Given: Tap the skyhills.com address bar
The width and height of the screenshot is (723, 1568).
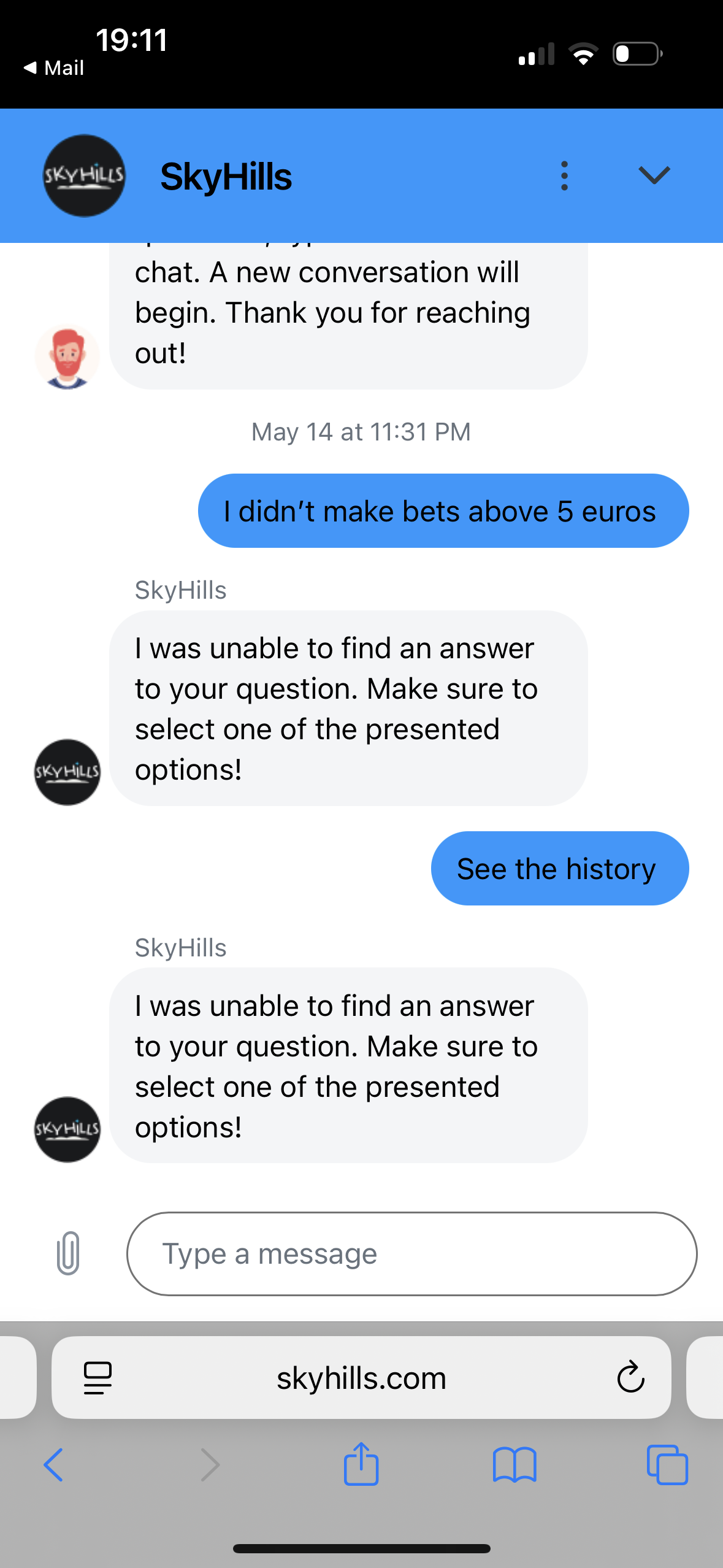Looking at the screenshot, I should tap(361, 1377).
